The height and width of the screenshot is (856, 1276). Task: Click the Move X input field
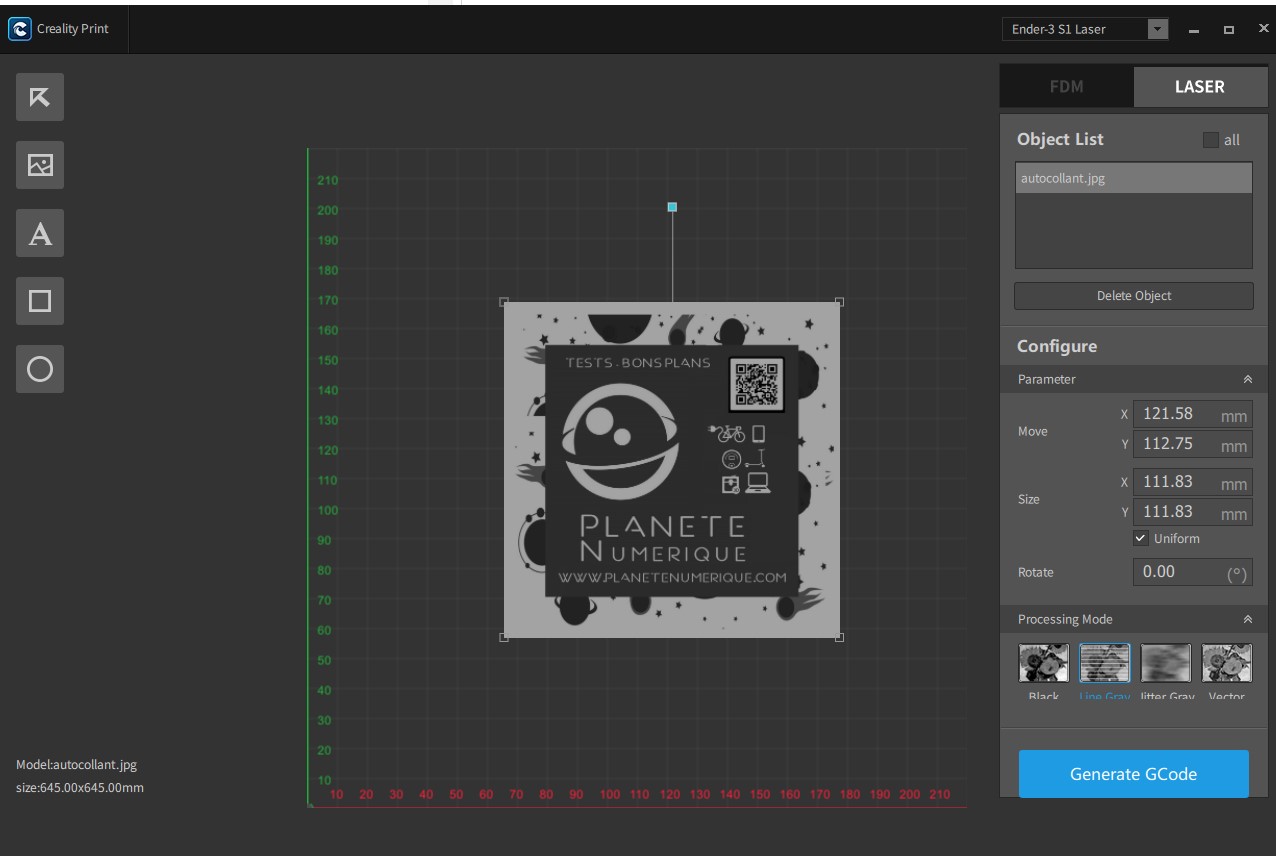click(1192, 414)
